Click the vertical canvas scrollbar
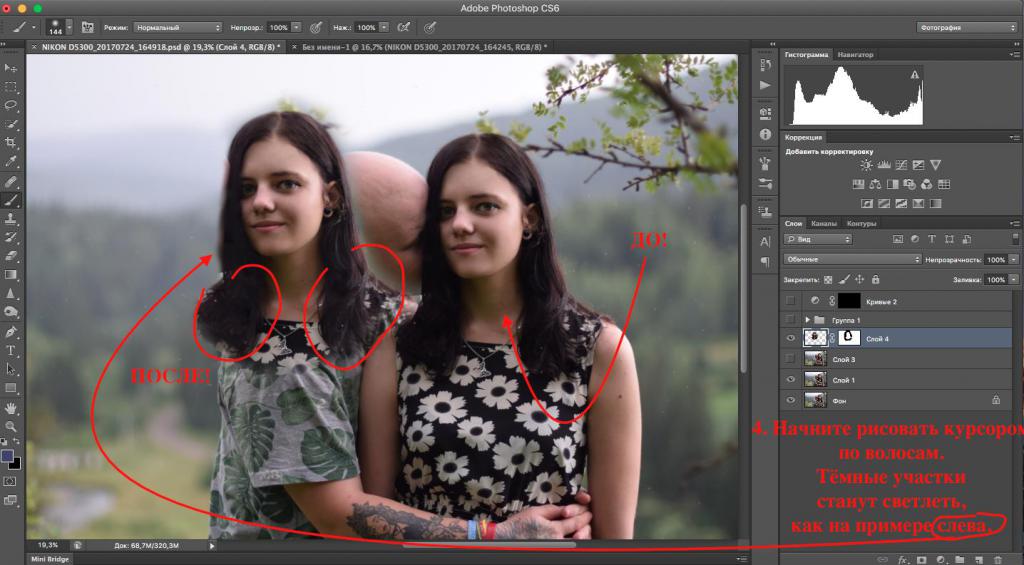 (743, 289)
